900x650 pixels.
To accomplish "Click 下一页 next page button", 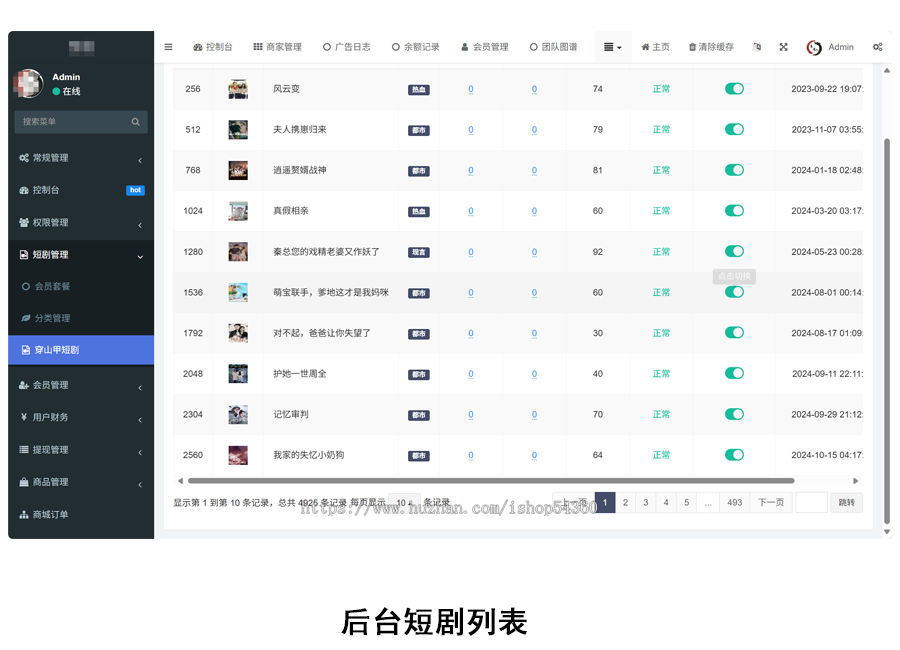I will (771, 502).
